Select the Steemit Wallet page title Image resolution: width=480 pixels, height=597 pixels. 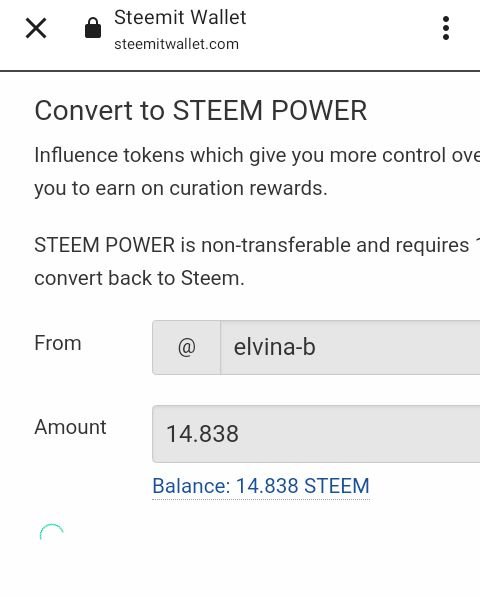coord(180,18)
